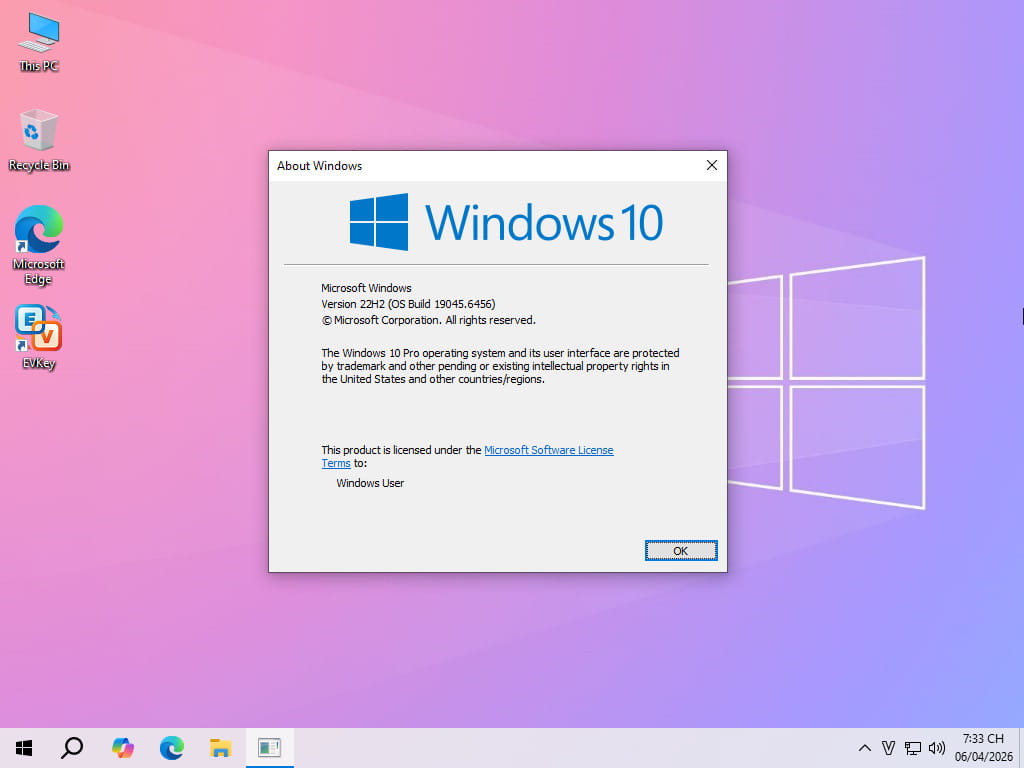Viewport: 1024px width, 768px height.
Task: Open Copilot from the taskbar
Action: click(x=122, y=748)
